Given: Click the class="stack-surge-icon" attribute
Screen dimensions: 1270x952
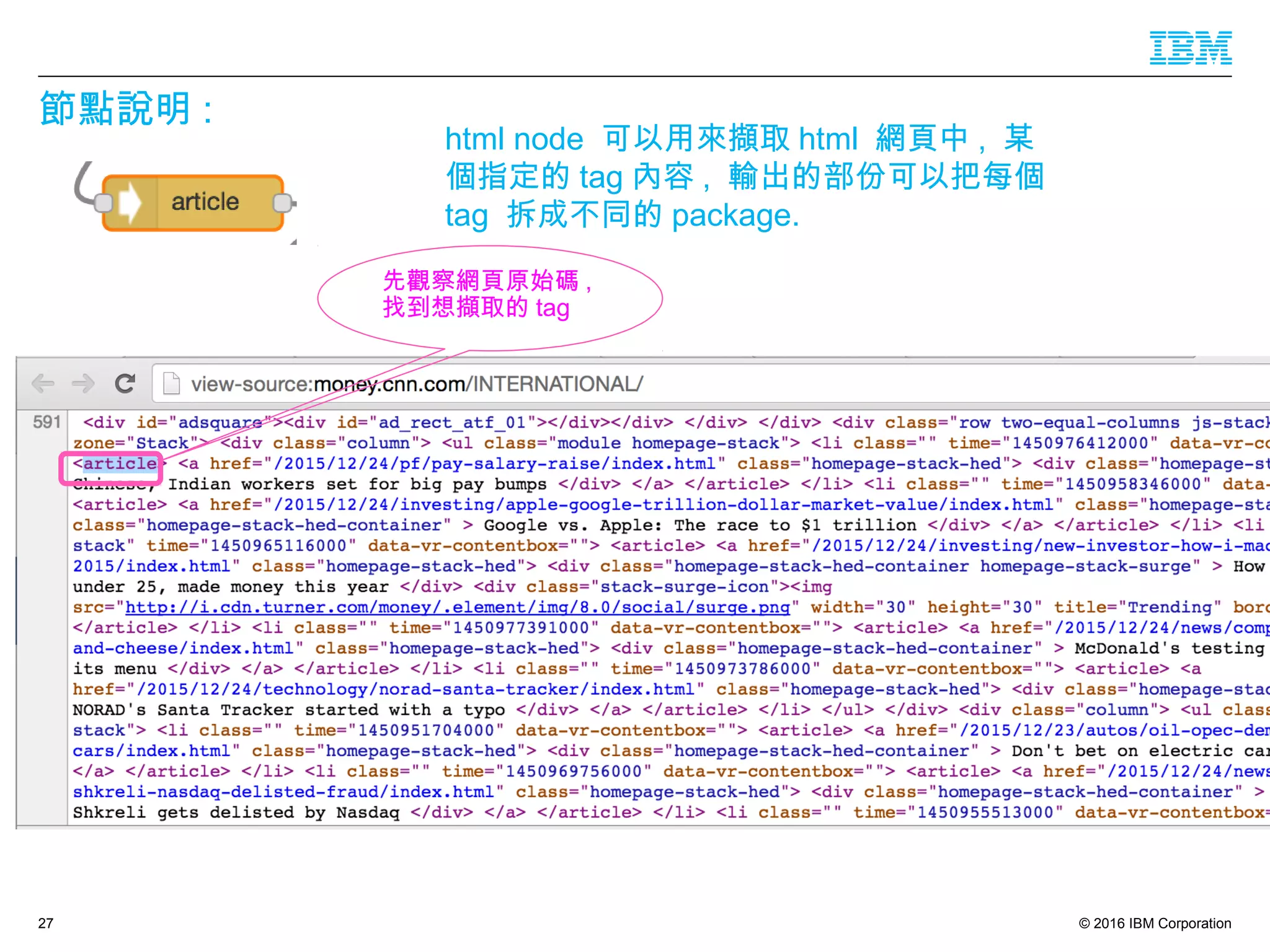Looking at the screenshot, I should tap(659, 587).
